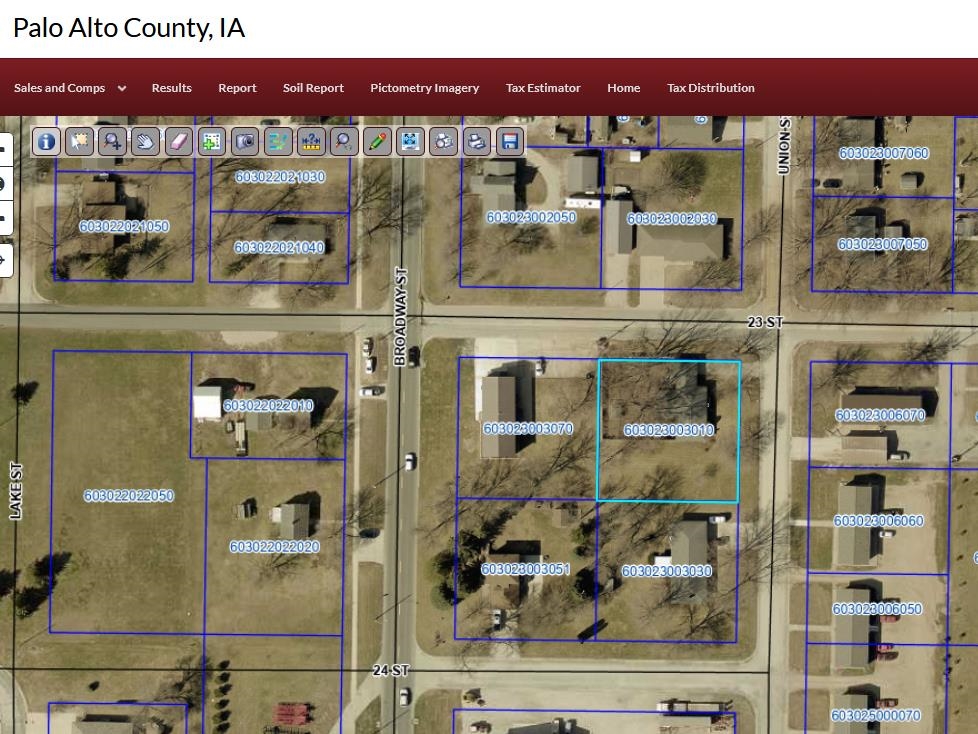This screenshot has width=978, height=734.
Task: Open Pictometry Imagery link
Action: 424,88
